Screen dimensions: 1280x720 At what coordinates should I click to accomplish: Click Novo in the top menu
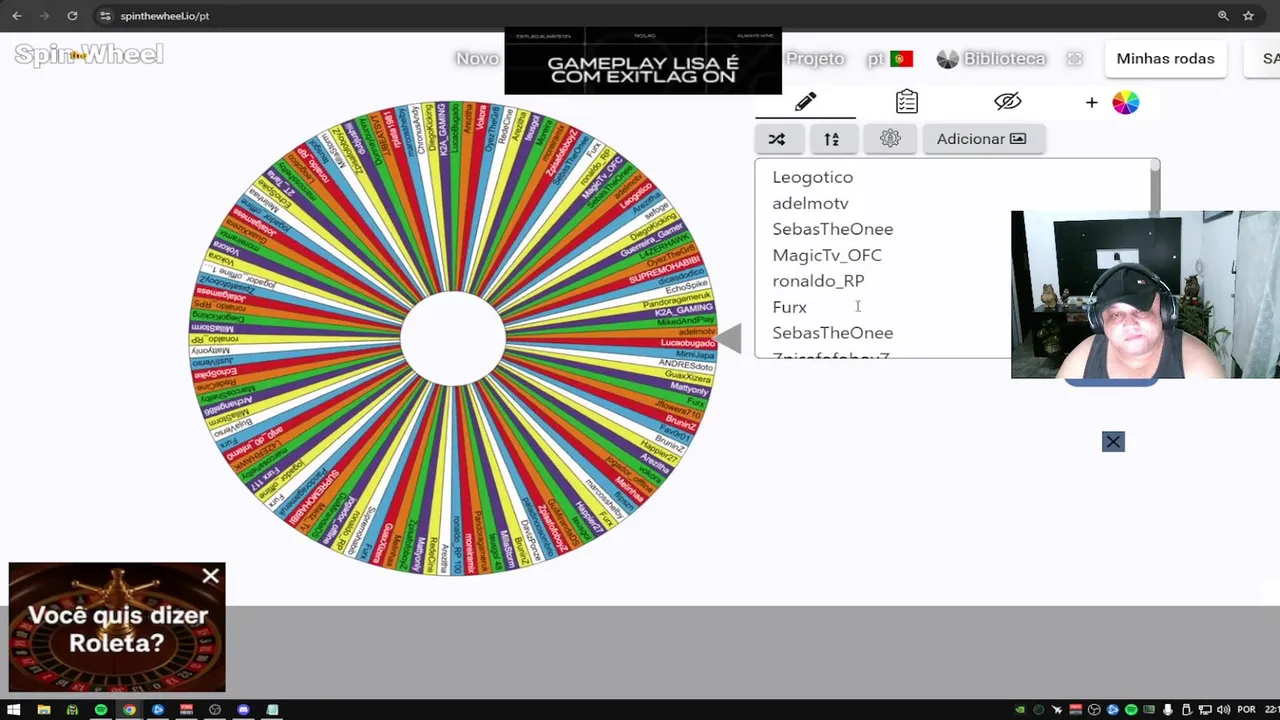tap(477, 59)
